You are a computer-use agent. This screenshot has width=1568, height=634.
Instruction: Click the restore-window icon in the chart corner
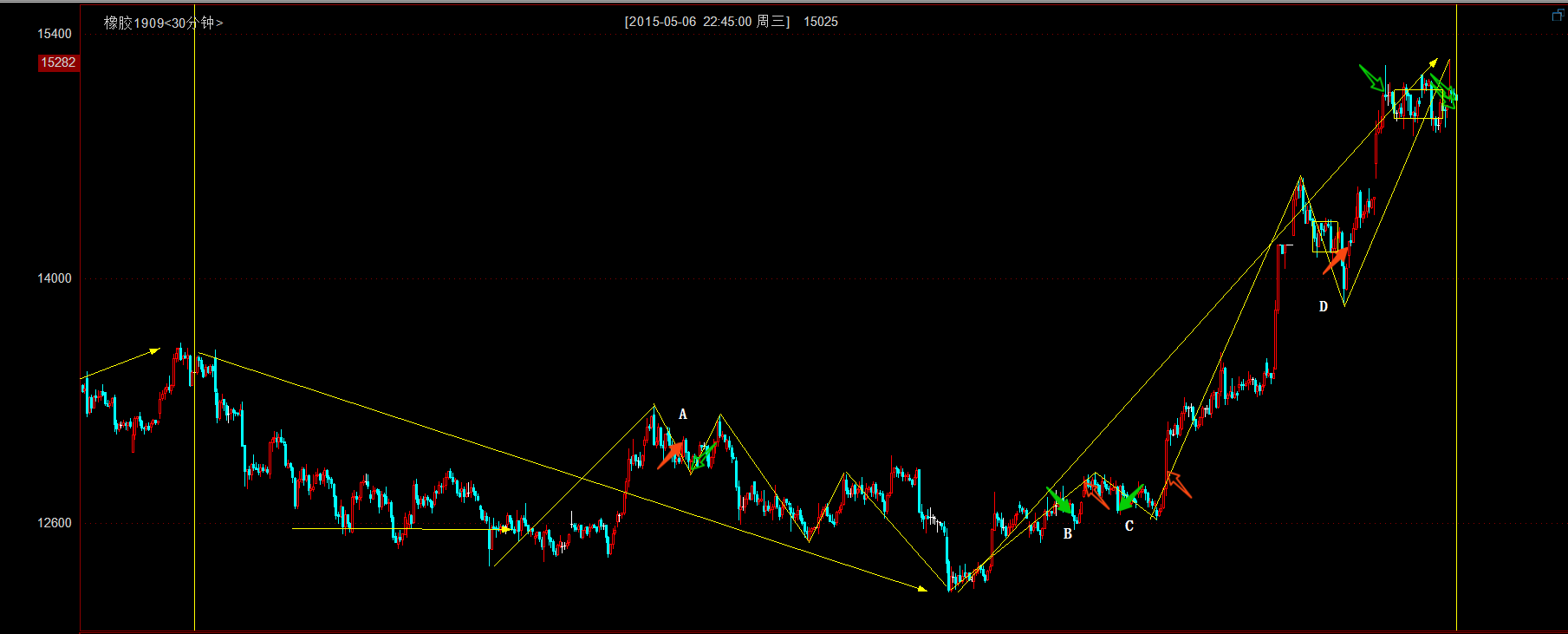click(x=1558, y=15)
